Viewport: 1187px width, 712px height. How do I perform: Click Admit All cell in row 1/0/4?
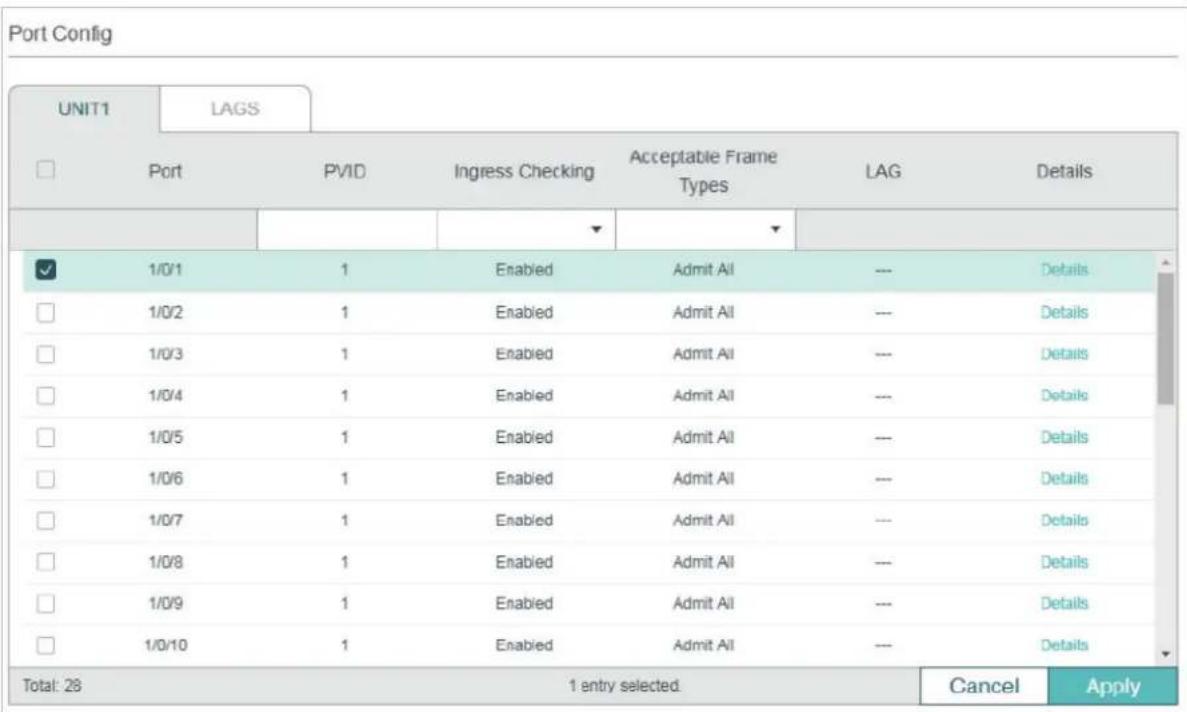[x=703, y=395]
